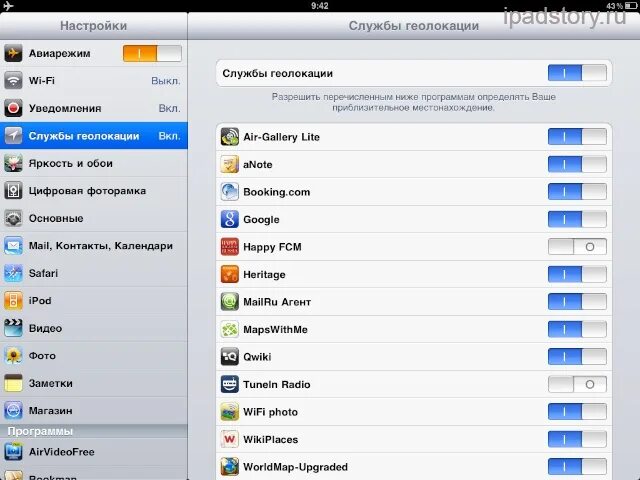The height and width of the screenshot is (480, 640).
Task: Enable location for Happy FCM
Action: point(577,247)
